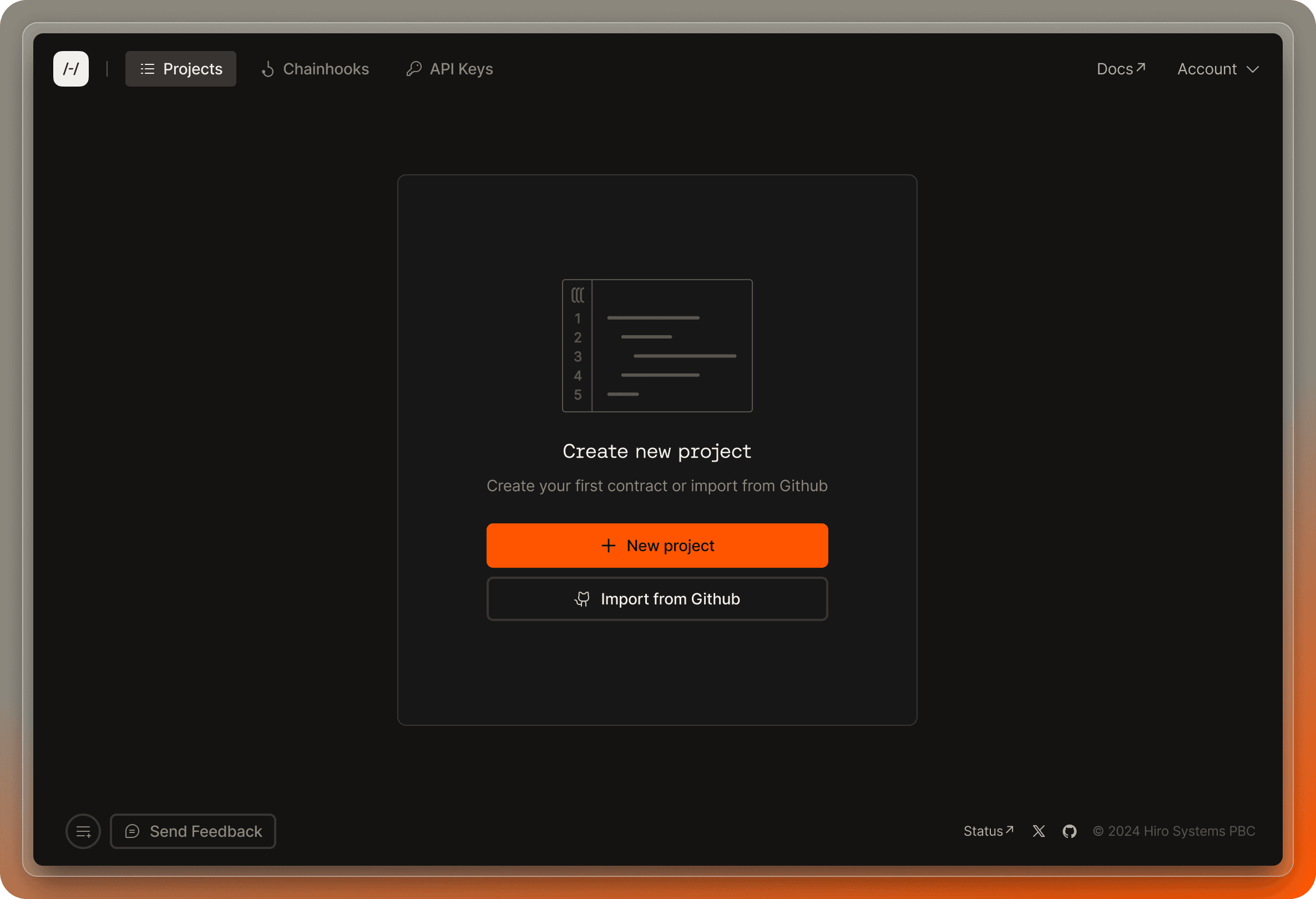
Task: Click the Chainhooks hook icon
Action: pos(268,69)
